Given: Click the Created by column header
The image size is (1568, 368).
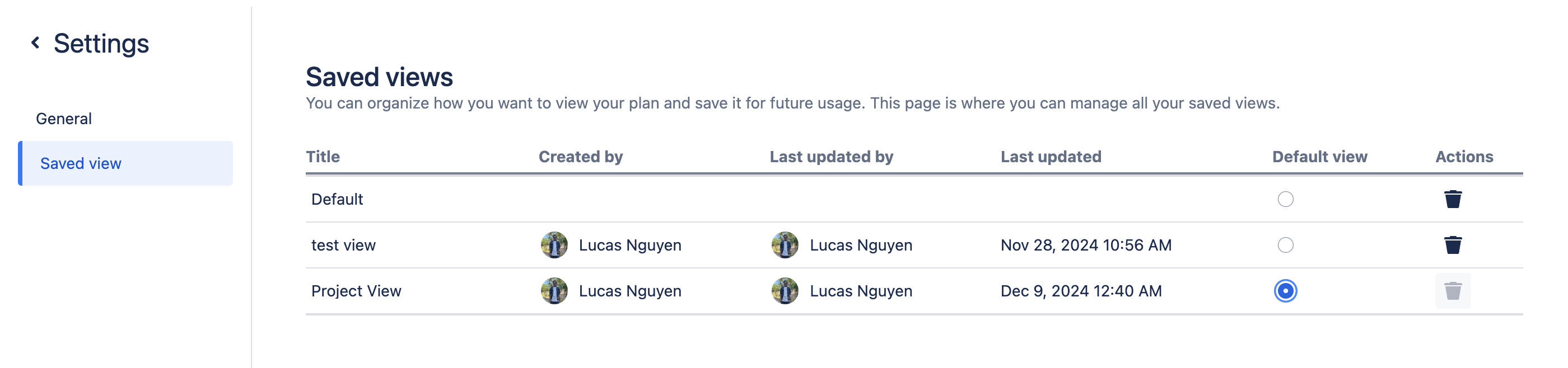Looking at the screenshot, I should click(x=580, y=157).
